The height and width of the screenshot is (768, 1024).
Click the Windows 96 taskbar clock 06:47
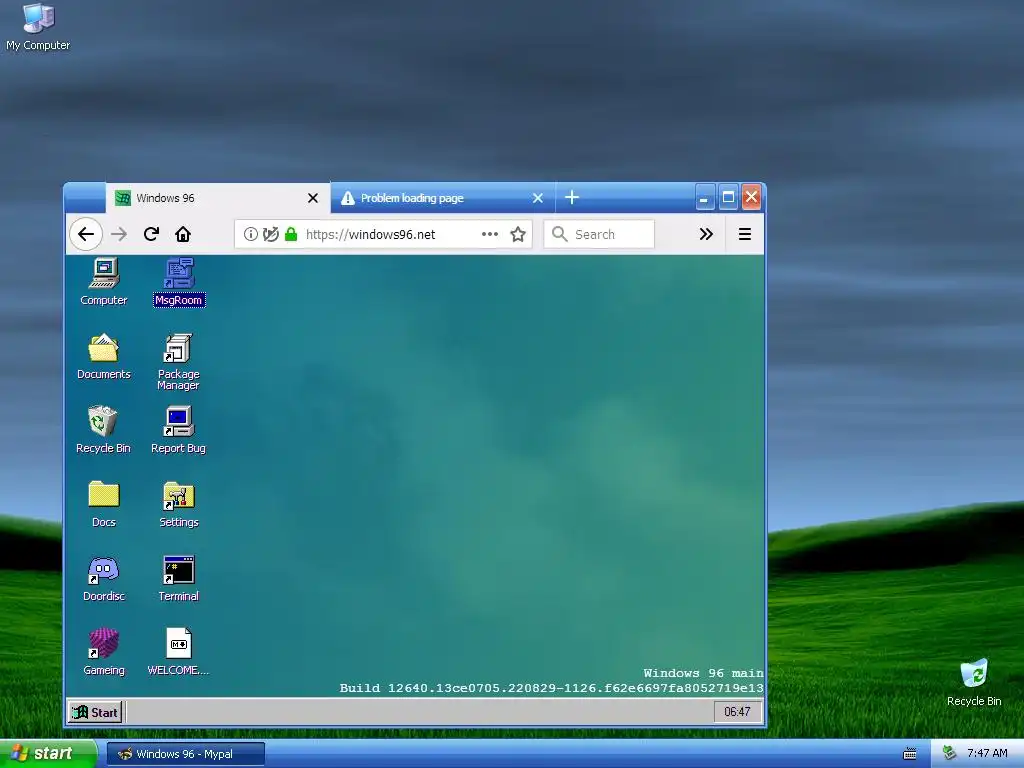coord(737,712)
